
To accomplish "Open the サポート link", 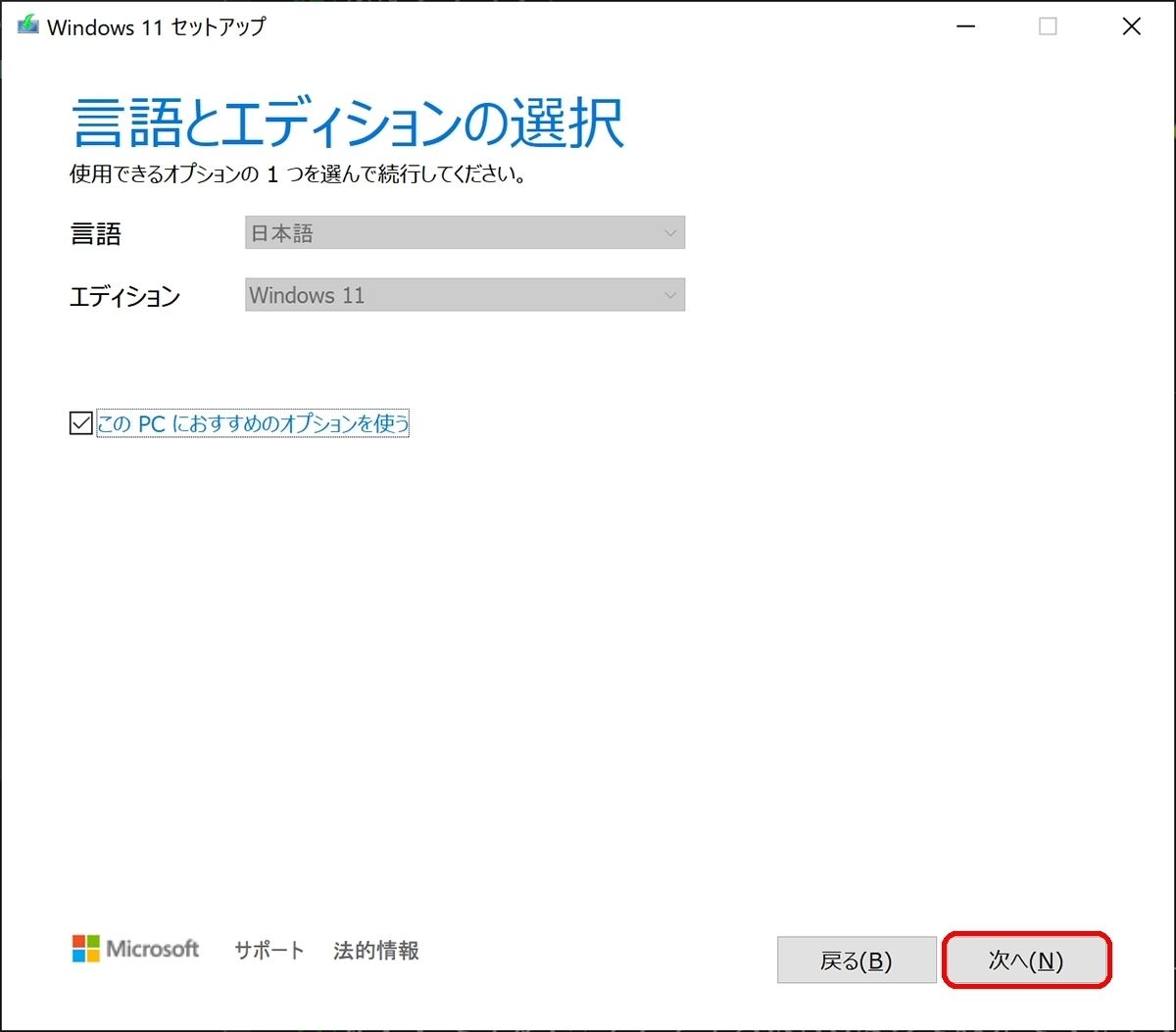I will click(269, 950).
